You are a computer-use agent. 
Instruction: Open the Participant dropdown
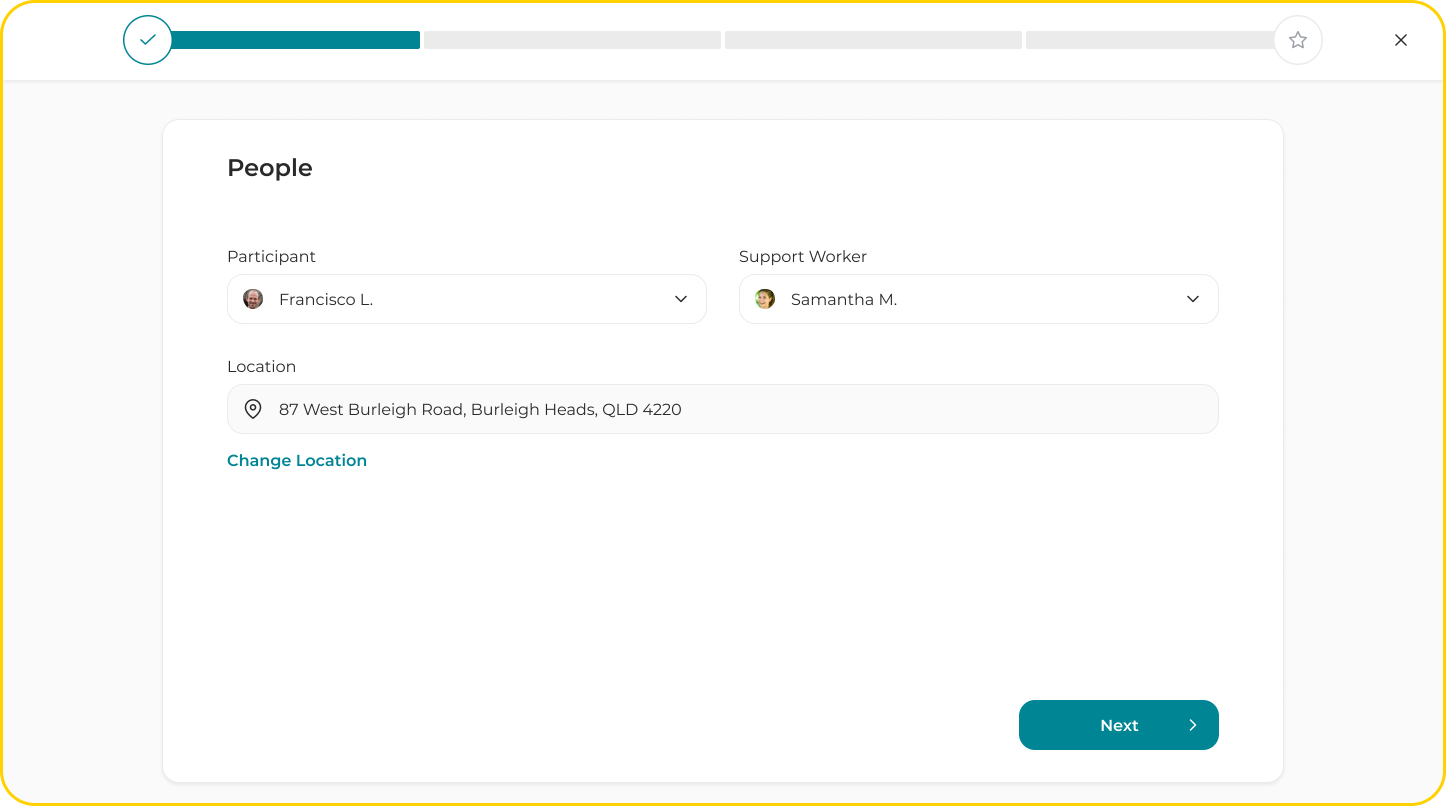[x=467, y=299]
